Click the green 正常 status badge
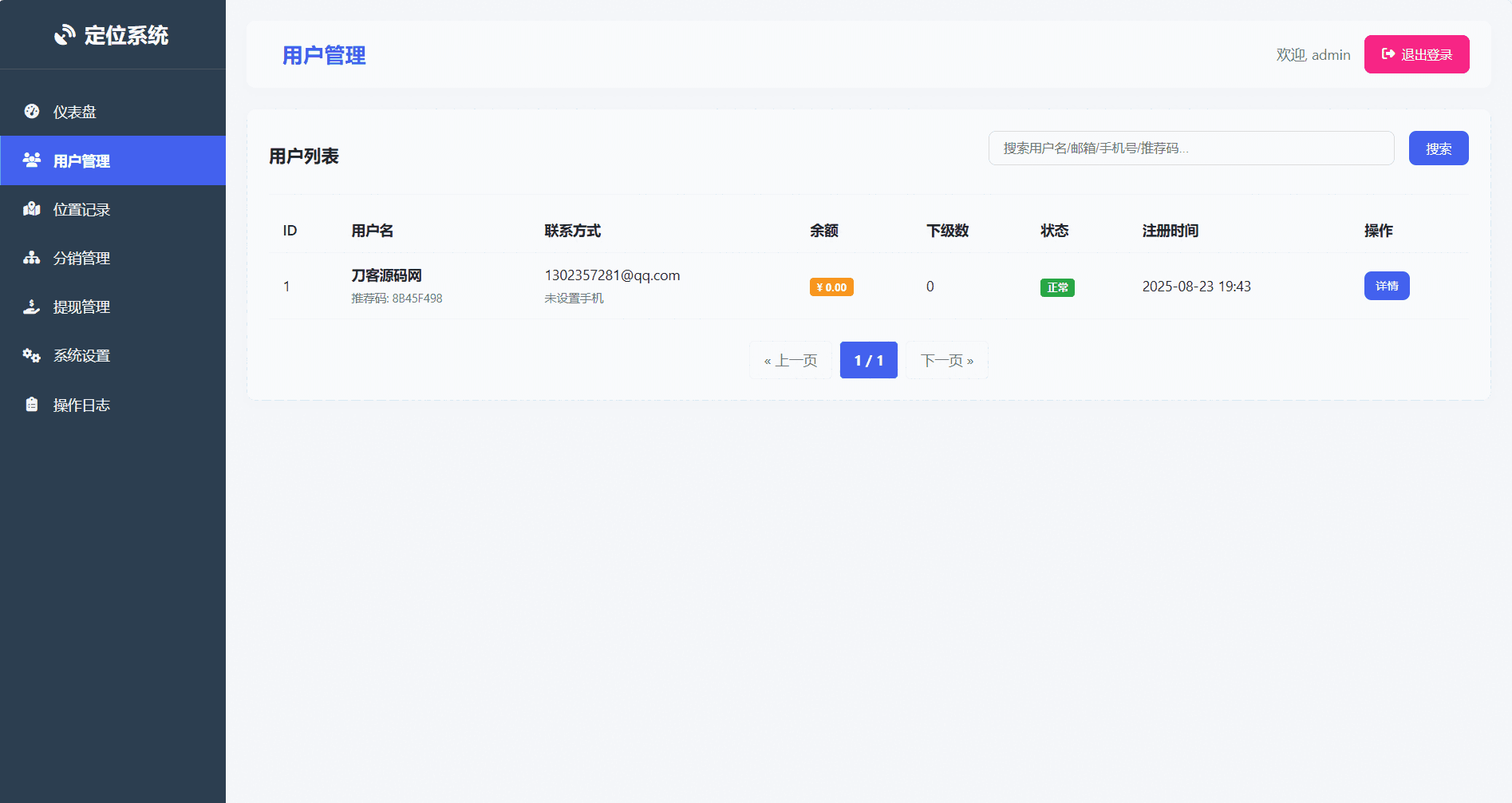 pos(1056,287)
